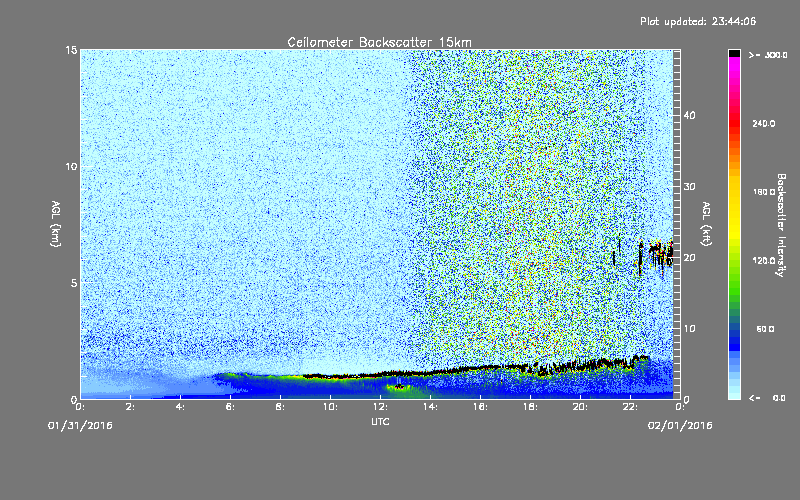Image resolution: width=800 pixels, height=500 pixels.
Task: Click the '2:' hour tick on time axis
Action: (130, 407)
